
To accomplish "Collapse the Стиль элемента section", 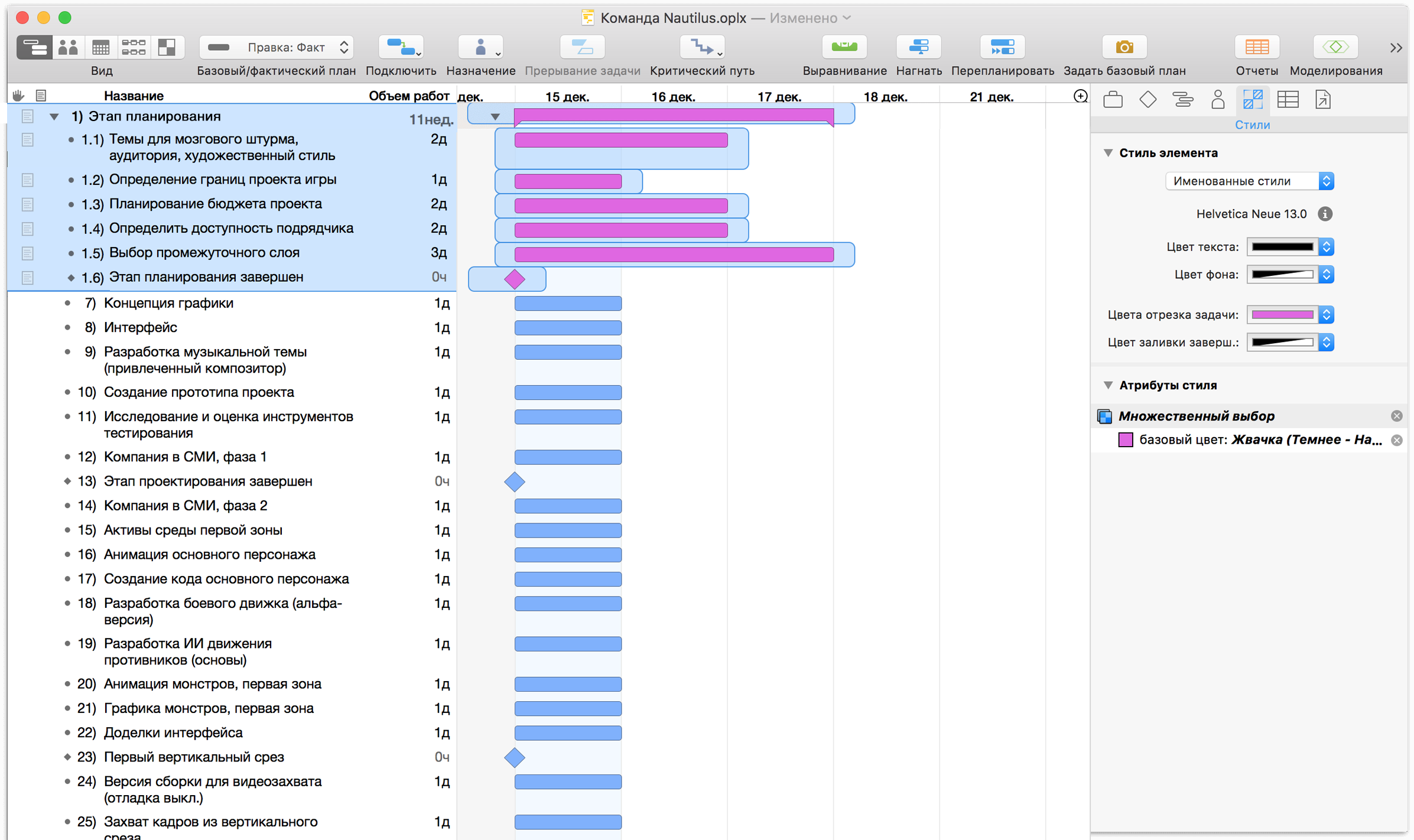I will 1108,153.
